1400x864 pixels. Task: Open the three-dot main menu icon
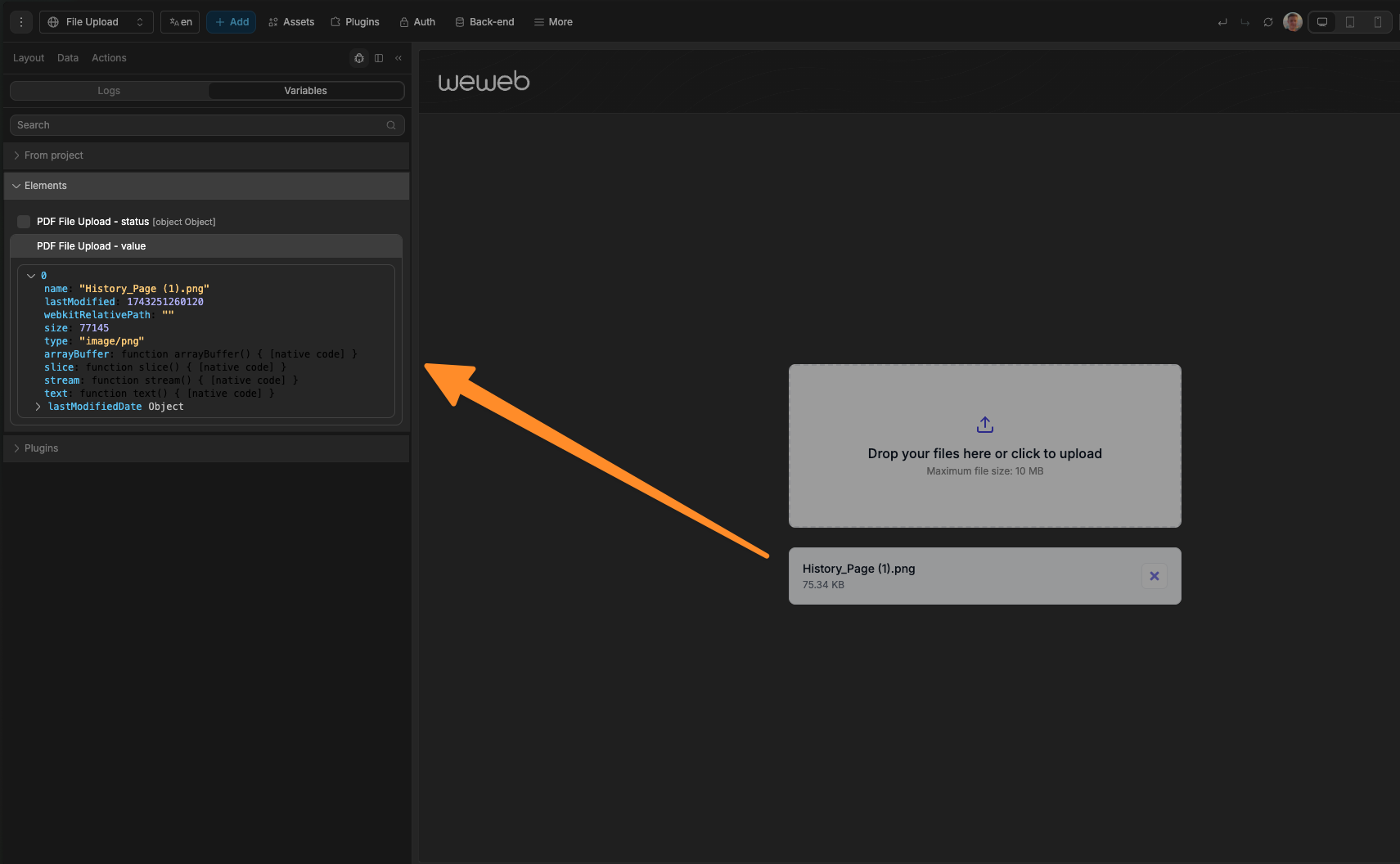tap(21, 22)
